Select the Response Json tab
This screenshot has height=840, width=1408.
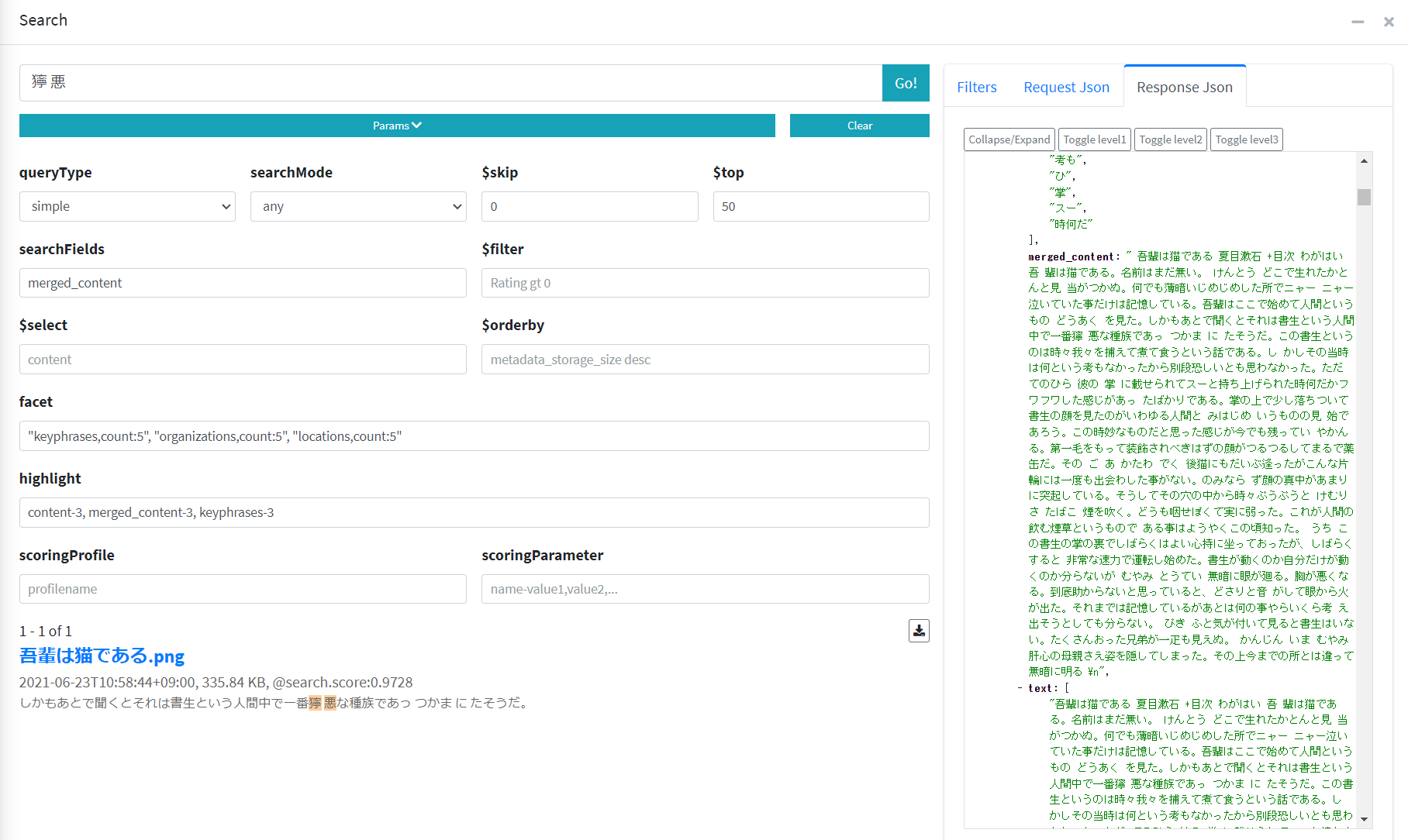coord(1185,87)
